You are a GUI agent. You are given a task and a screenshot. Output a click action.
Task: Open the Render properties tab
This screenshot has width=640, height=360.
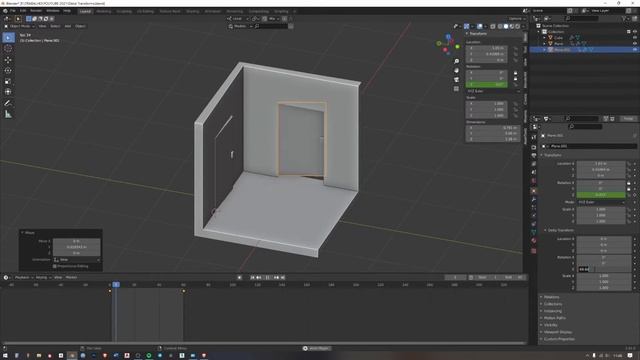click(x=533, y=147)
